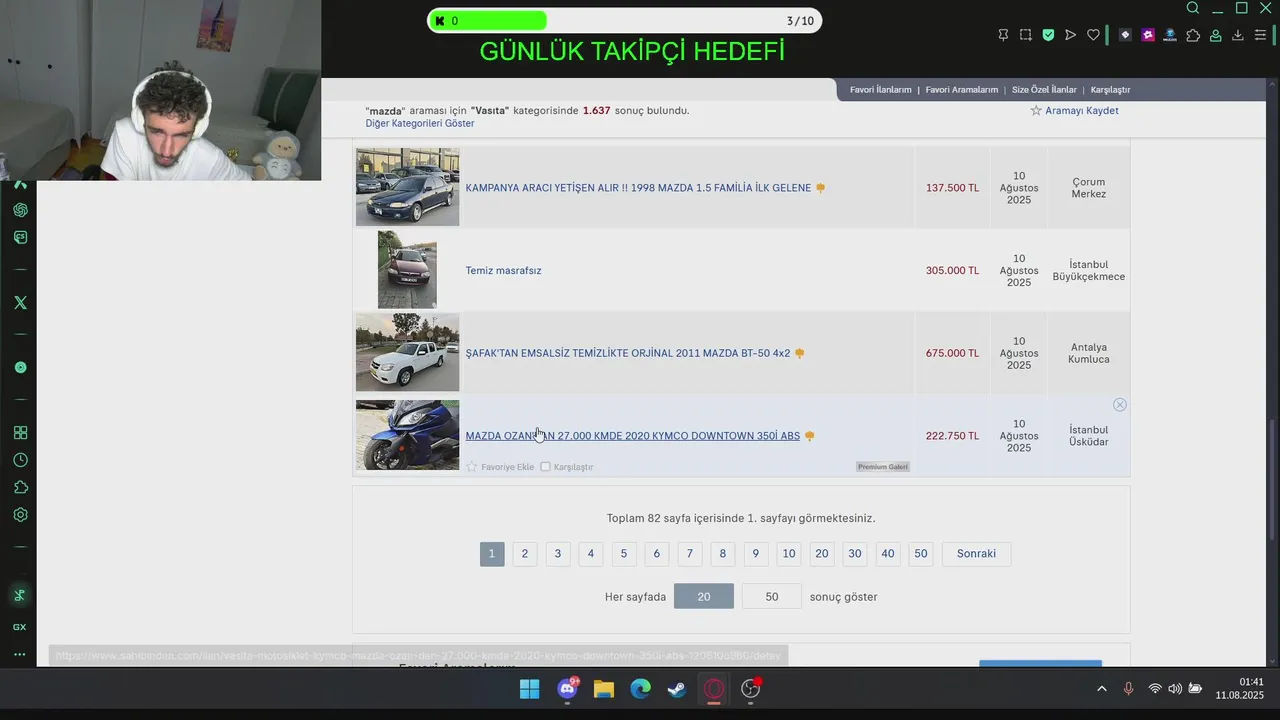Click the Premium Galeri badge

(x=883, y=467)
